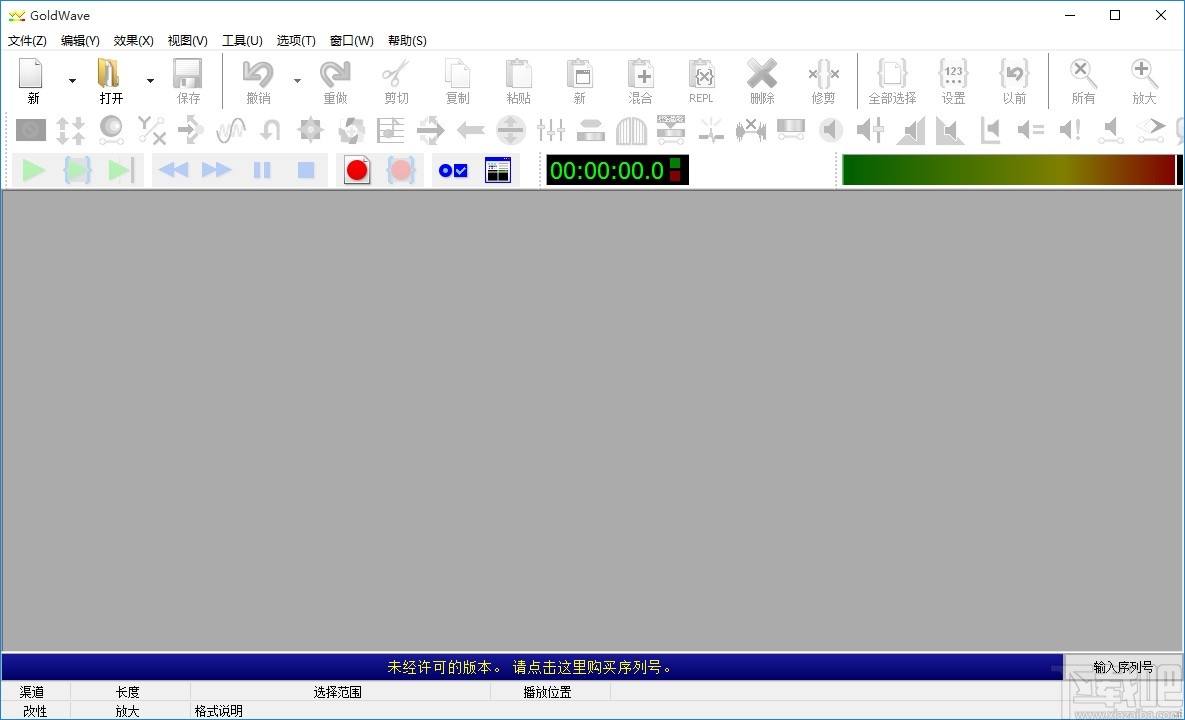The height and width of the screenshot is (720, 1185).
Task: Click the 混合 mix icon
Action: pyautogui.click(x=640, y=81)
